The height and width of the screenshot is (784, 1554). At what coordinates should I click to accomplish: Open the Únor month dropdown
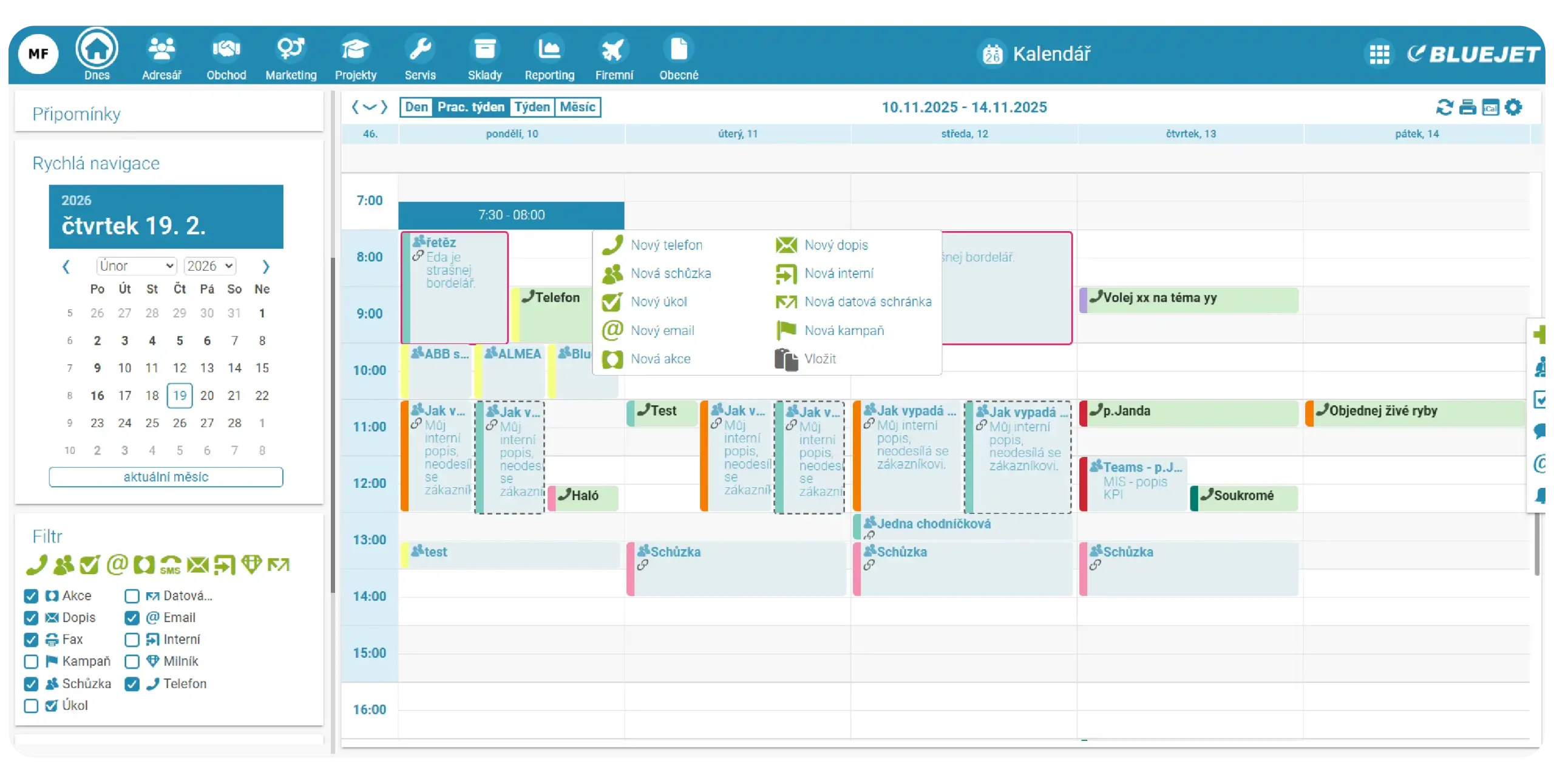[137, 266]
